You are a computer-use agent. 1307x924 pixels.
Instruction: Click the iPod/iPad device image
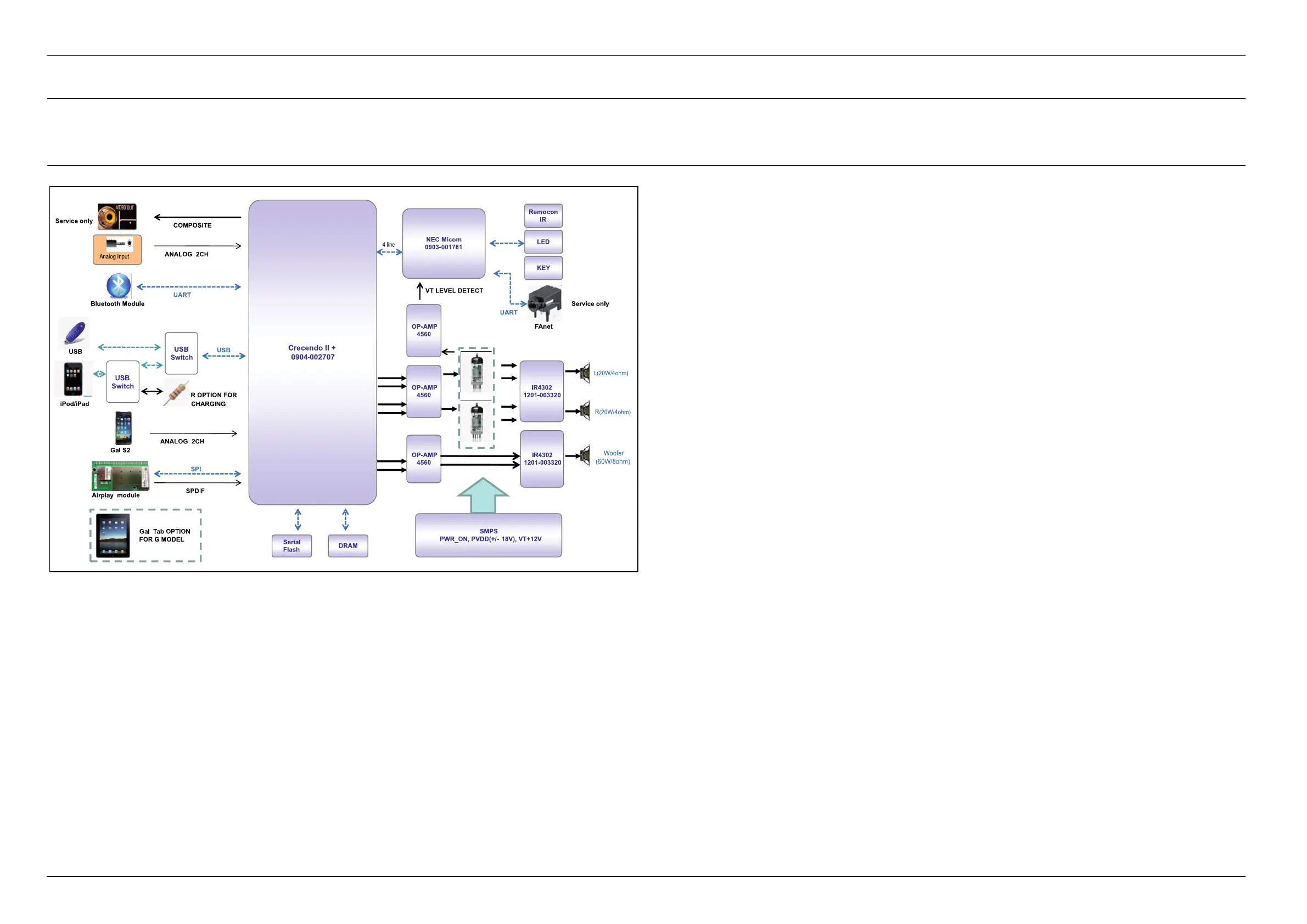tap(73, 379)
